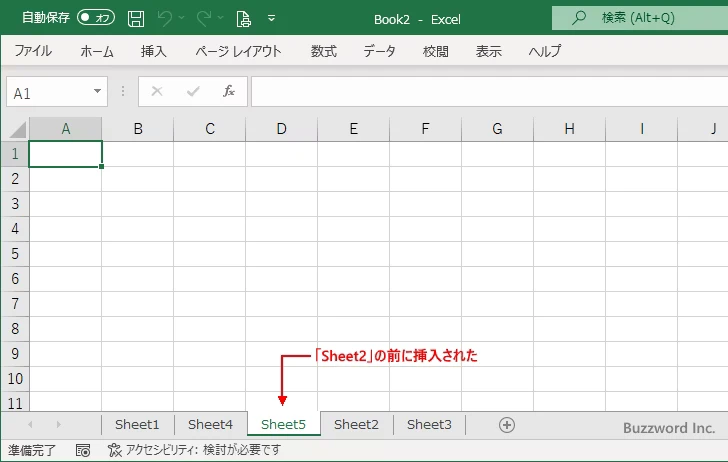
Task: Expand the Name Box dropdown arrow
Action: pyautogui.click(x=97, y=92)
